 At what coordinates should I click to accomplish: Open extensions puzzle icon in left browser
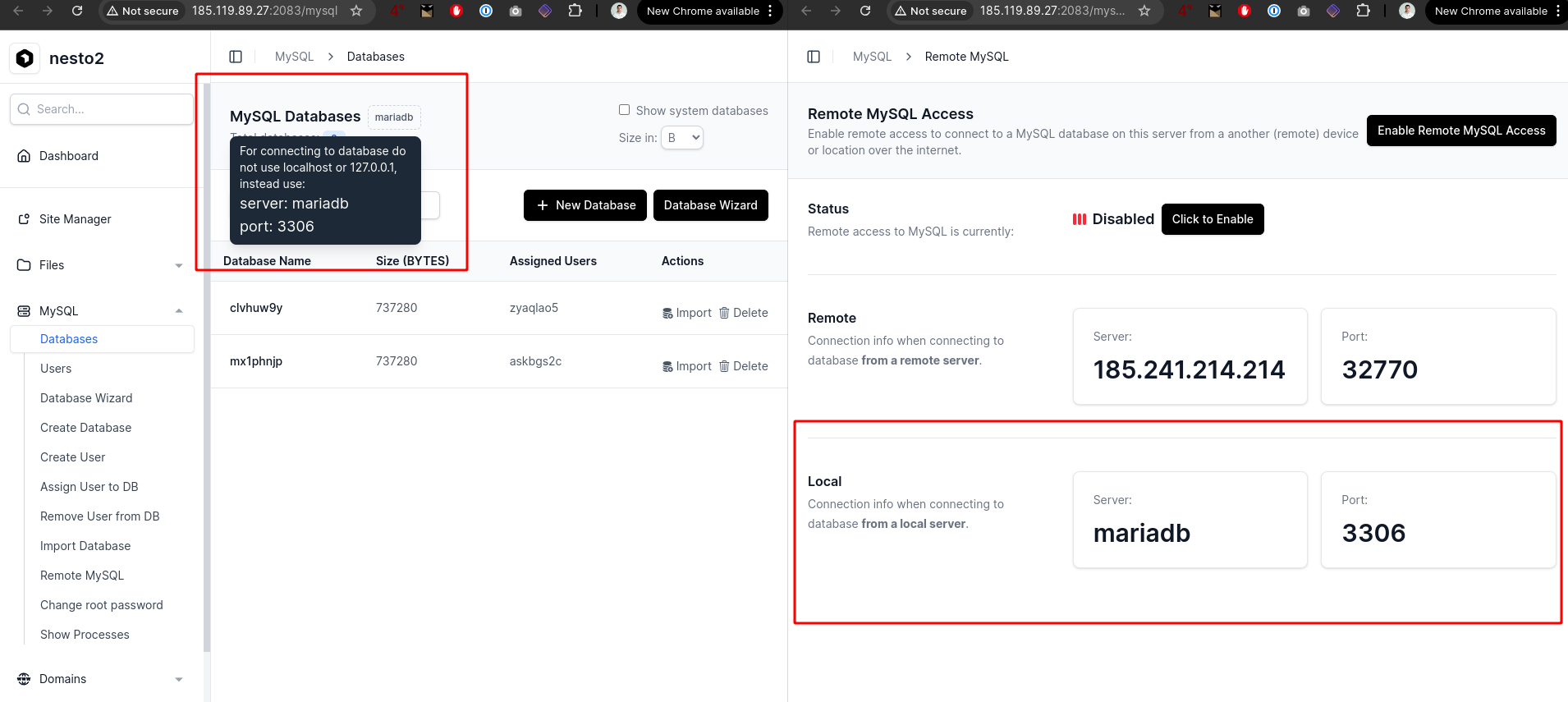coord(575,11)
